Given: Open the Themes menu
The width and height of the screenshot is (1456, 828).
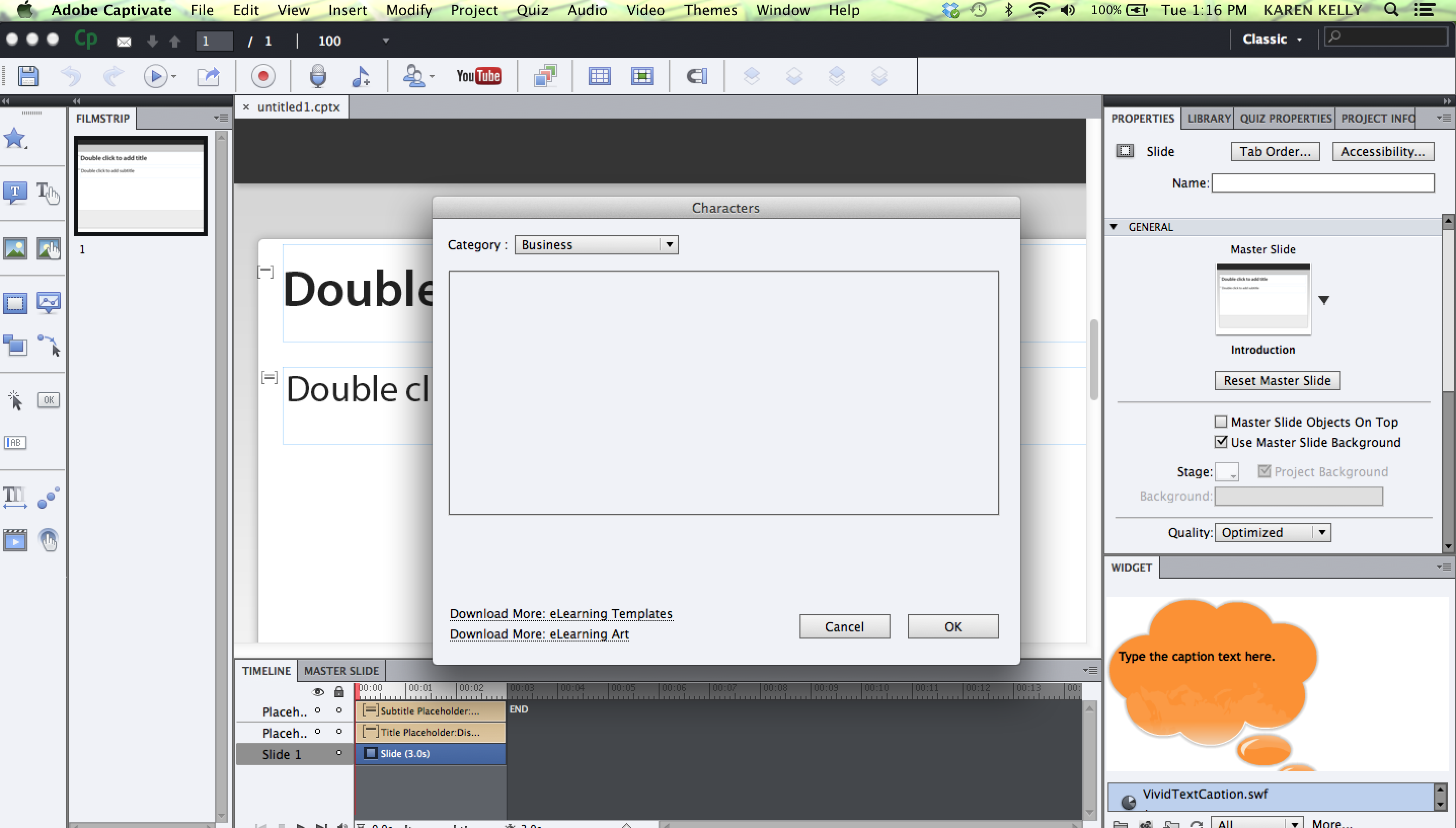Looking at the screenshot, I should (710, 10).
